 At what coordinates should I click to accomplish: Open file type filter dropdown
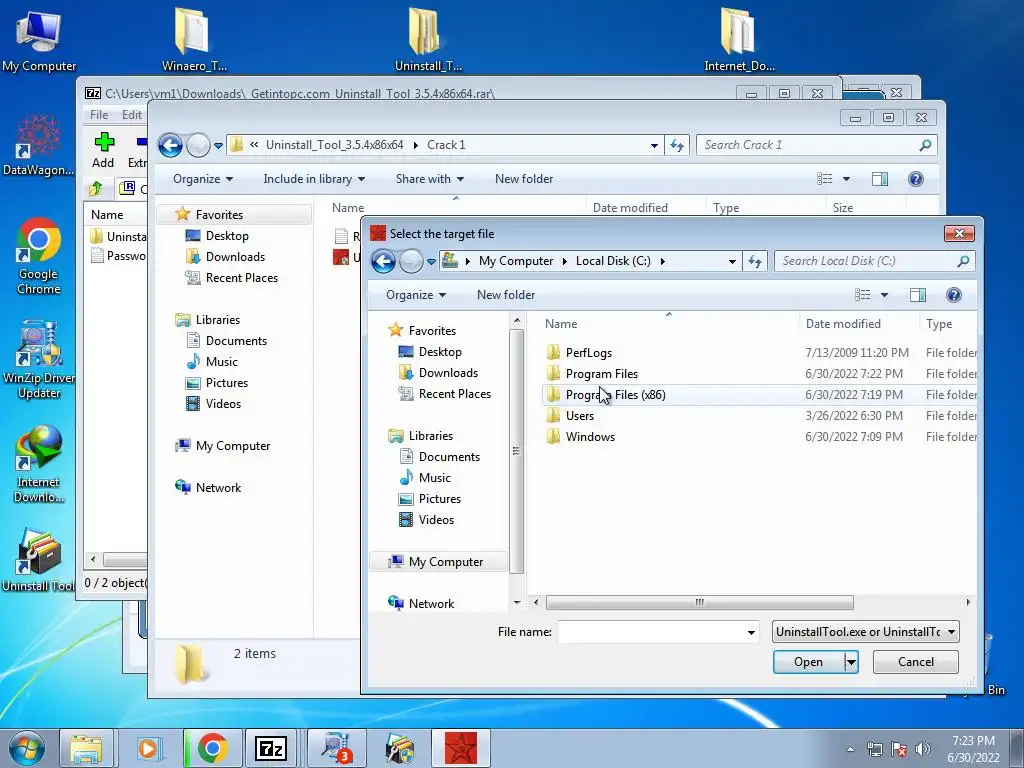tap(865, 632)
